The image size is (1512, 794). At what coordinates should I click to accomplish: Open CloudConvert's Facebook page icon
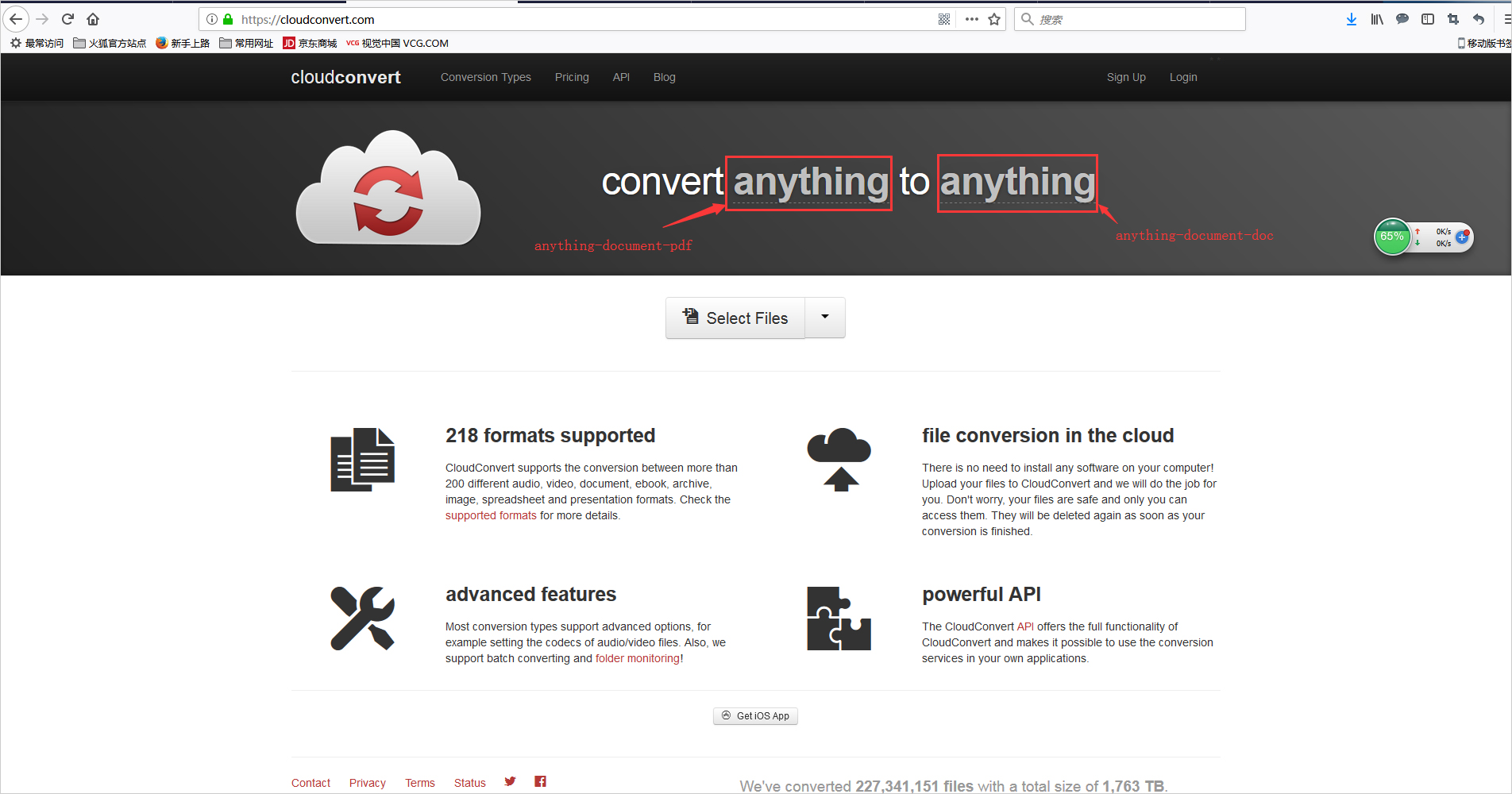point(540,781)
